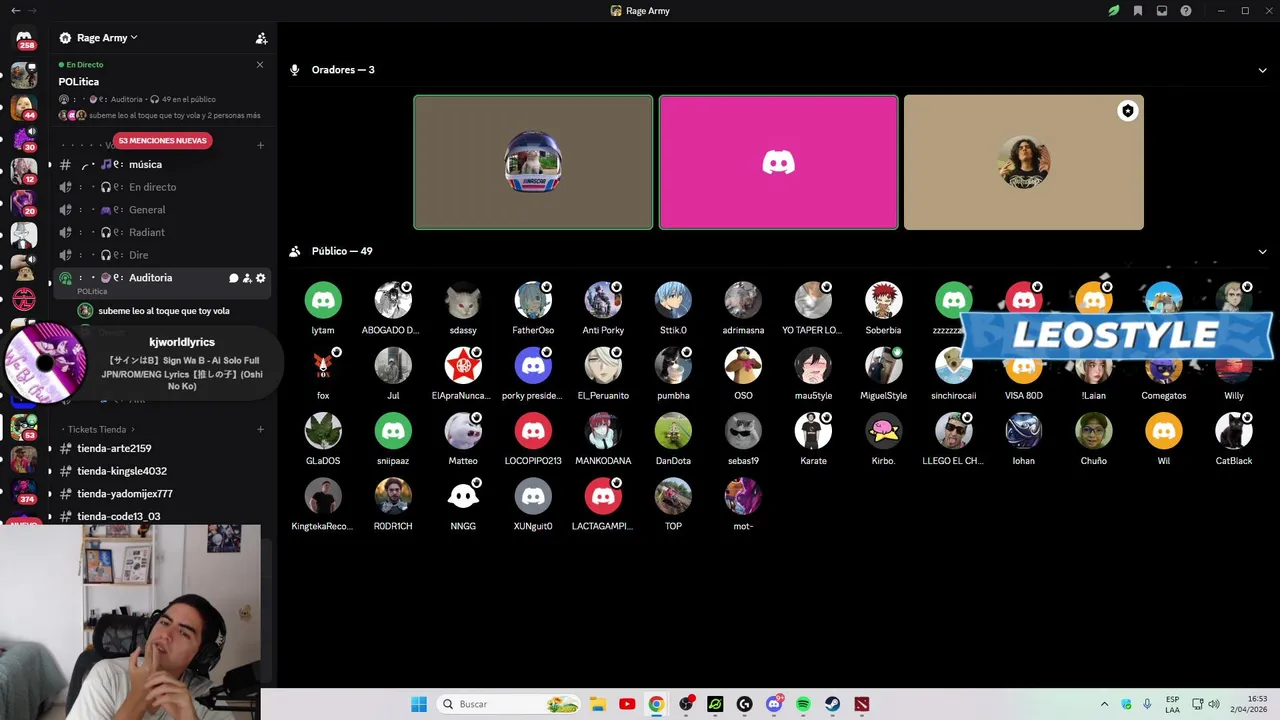Open File Explorer from the taskbar
1280x720 pixels.
pos(597,704)
